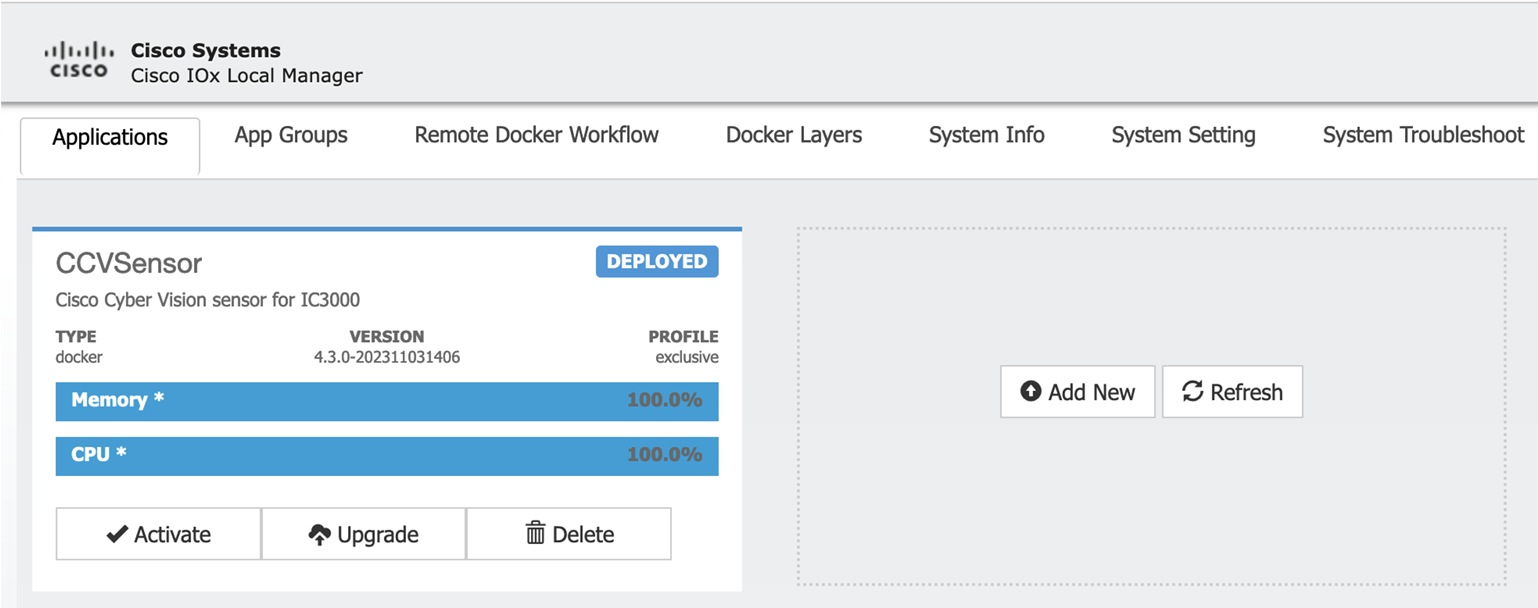Click the checkmark icon on Activate
This screenshot has width=1538, height=608.
click(117, 535)
